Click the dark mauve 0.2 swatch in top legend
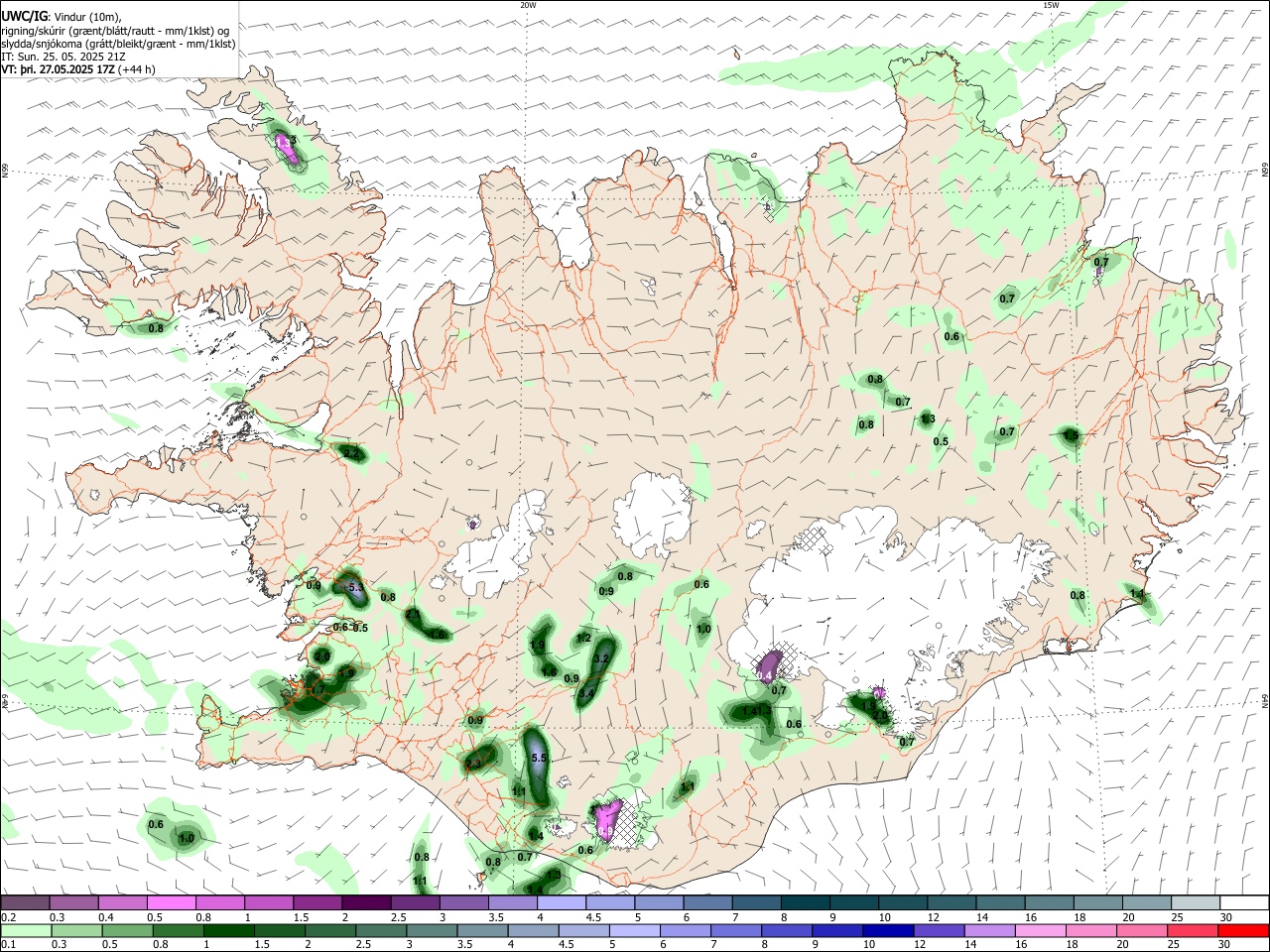The height and width of the screenshot is (952, 1270). tap(25, 902)
